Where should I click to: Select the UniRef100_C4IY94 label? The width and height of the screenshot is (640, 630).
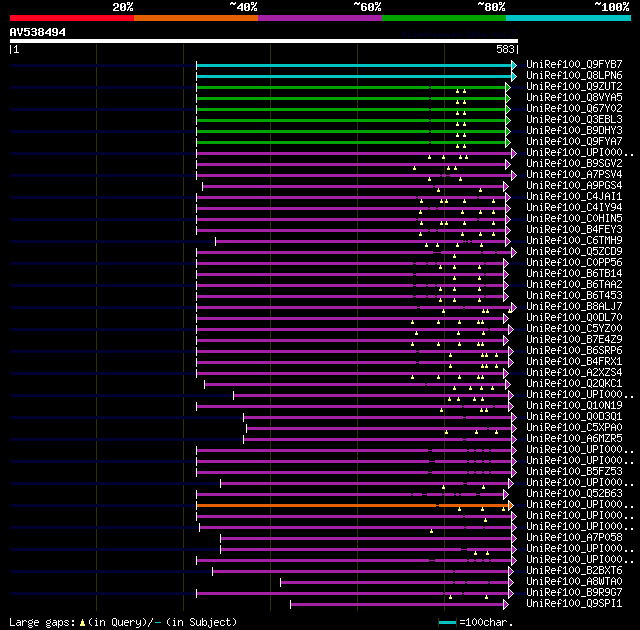(x=574, y=208)
